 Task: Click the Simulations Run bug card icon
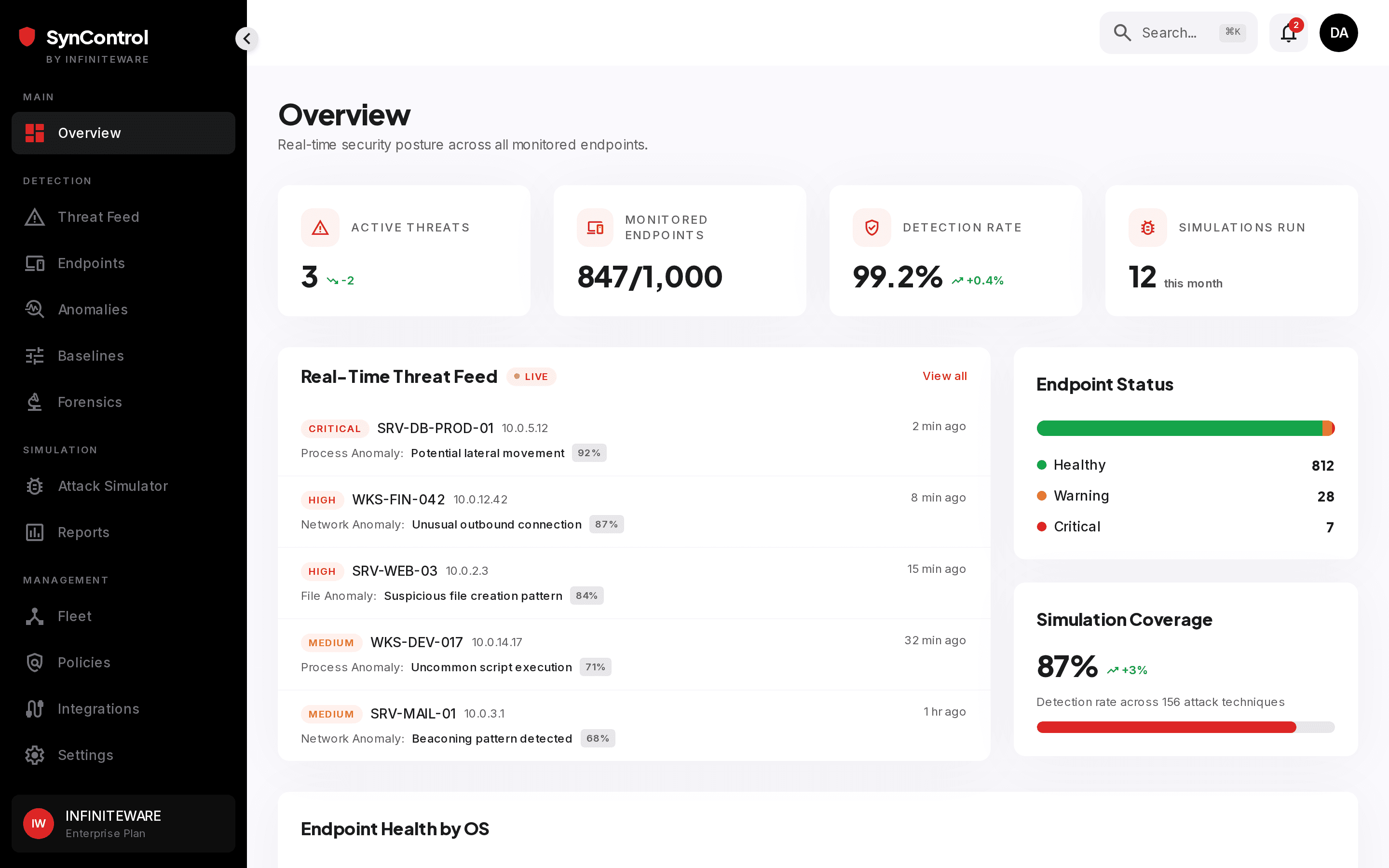pos(1147,227)
